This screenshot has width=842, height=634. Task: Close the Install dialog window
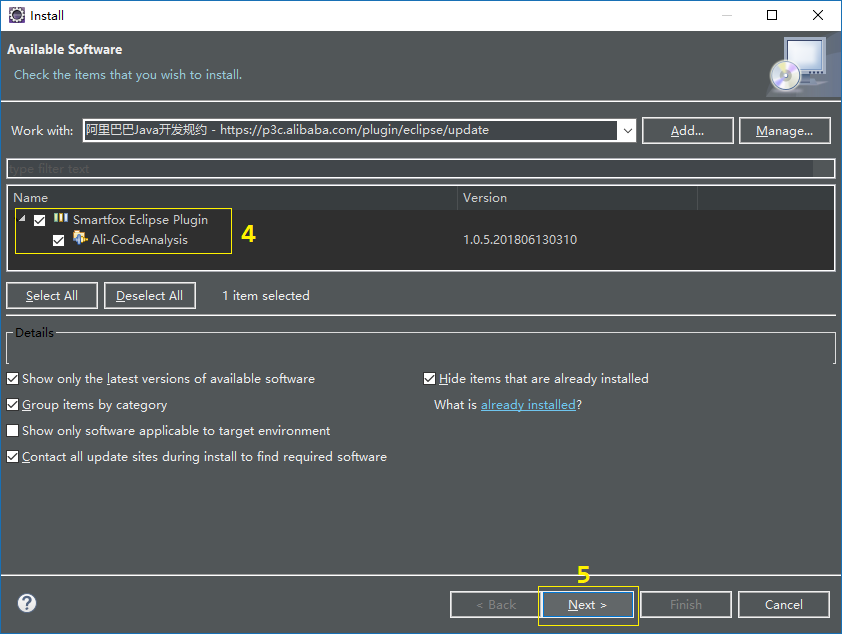pyautogui.click(x=817, y=15)
